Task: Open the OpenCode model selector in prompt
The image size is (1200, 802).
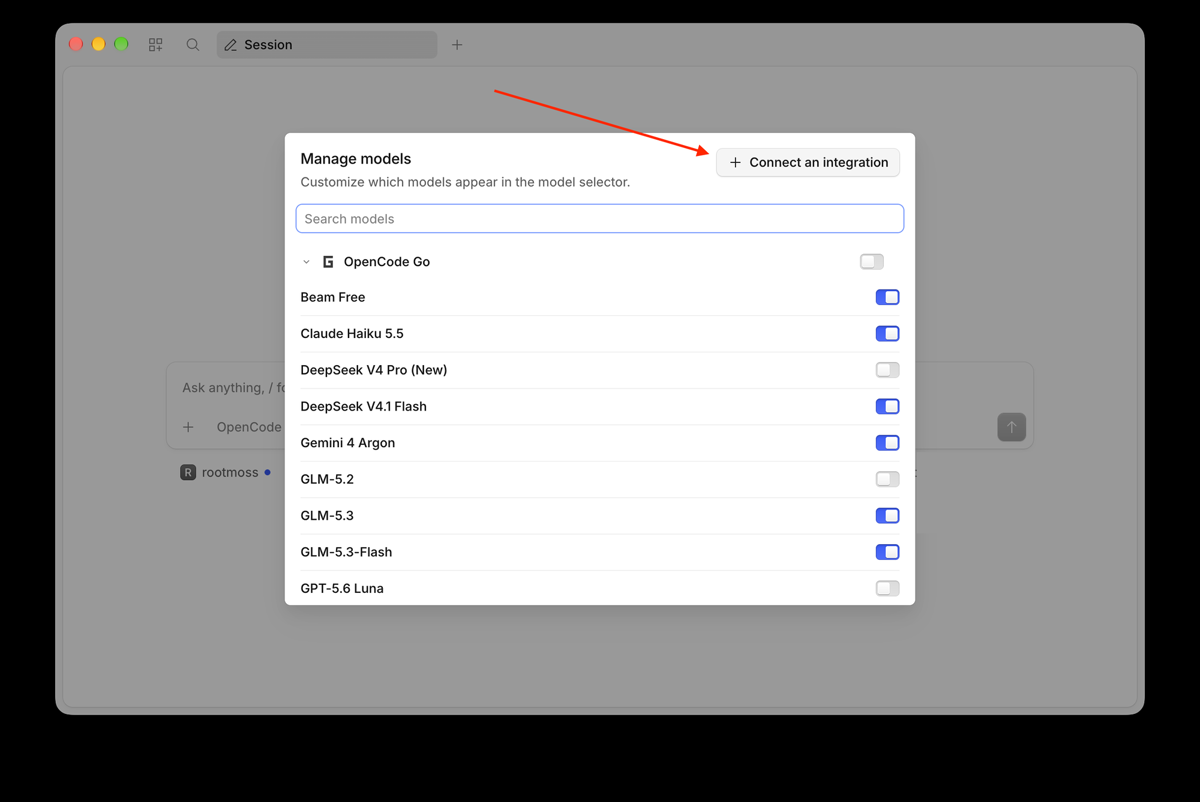Action: 249,427
